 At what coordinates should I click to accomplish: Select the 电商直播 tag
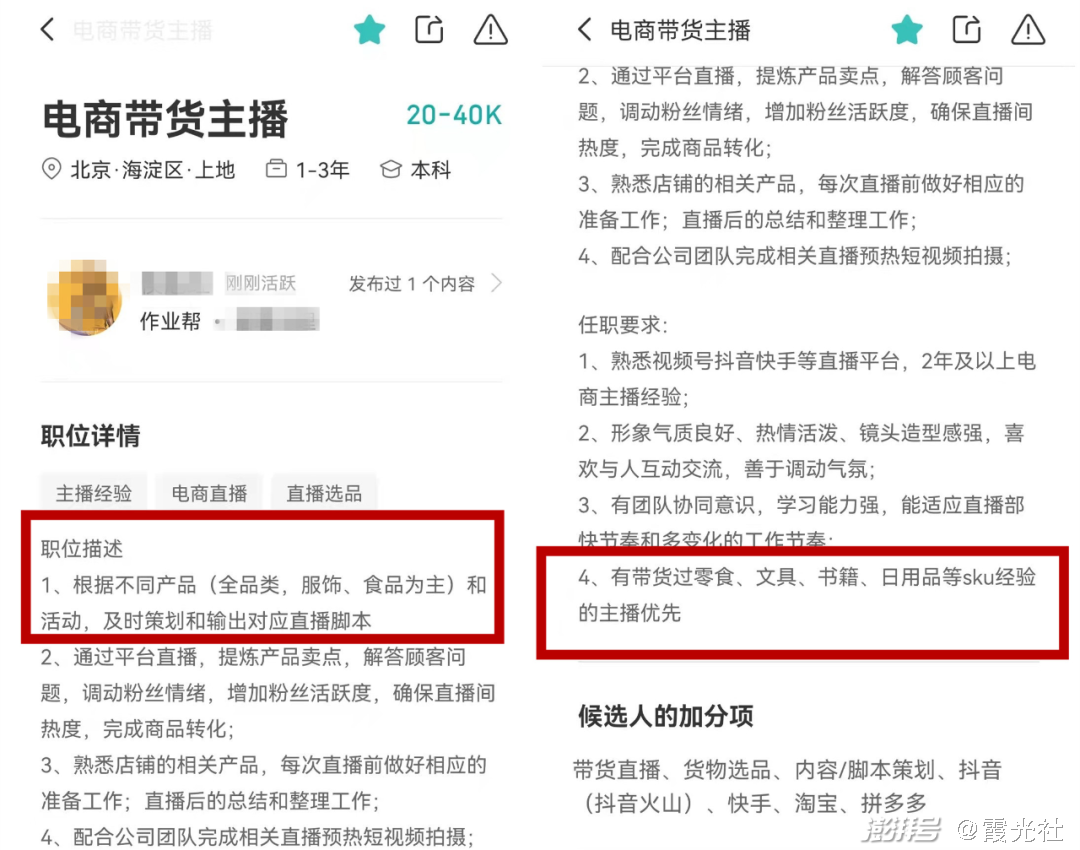(209, 493)
